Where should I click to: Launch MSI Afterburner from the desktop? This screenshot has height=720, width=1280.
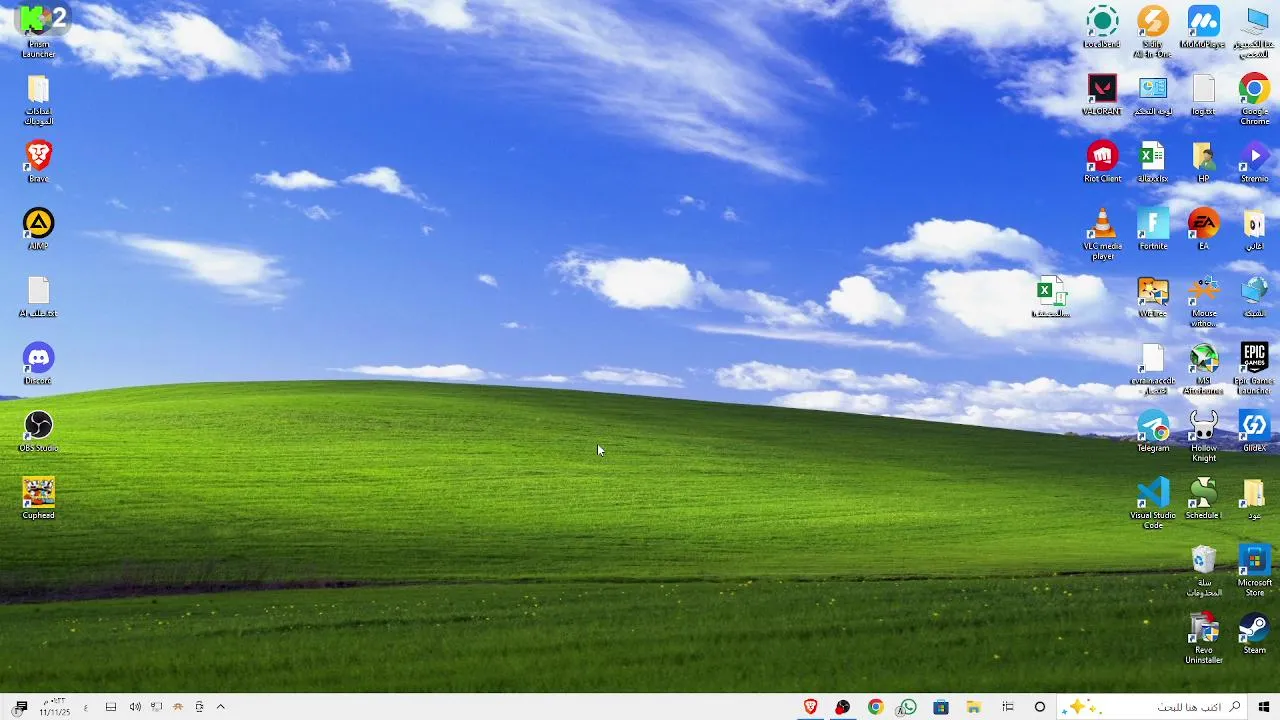[1203, 369]
